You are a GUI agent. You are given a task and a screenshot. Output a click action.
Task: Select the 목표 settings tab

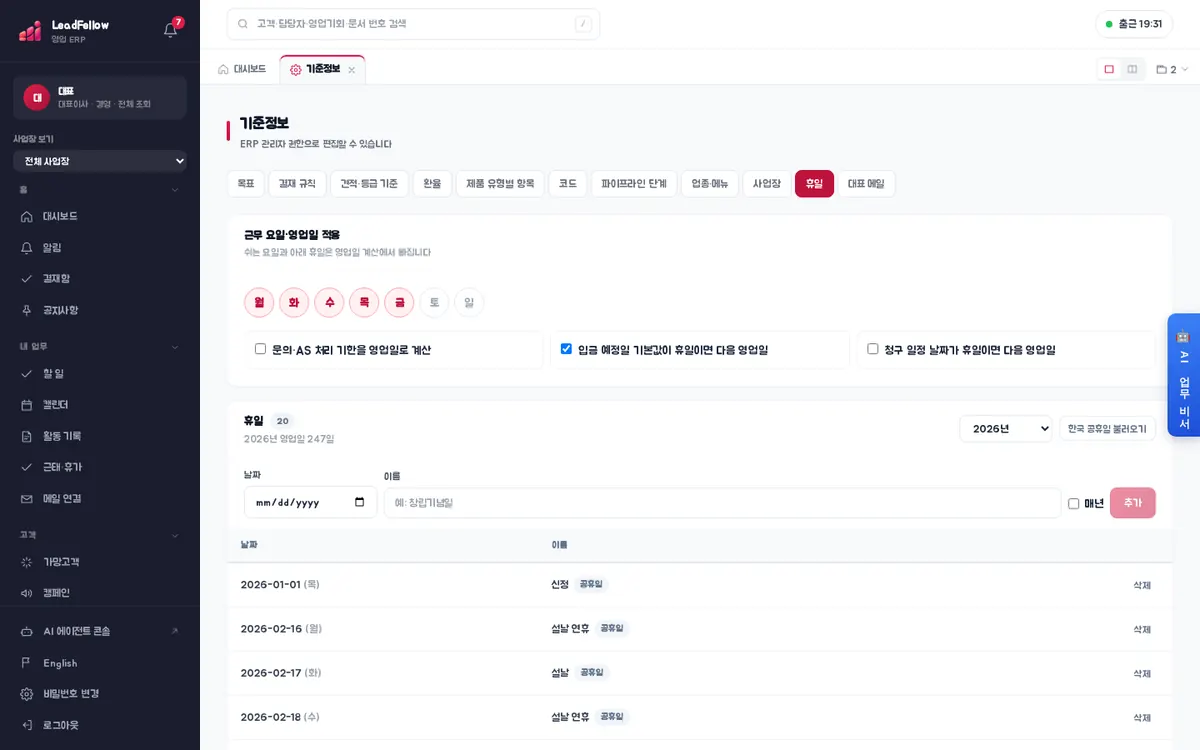(x=246, y=183)
